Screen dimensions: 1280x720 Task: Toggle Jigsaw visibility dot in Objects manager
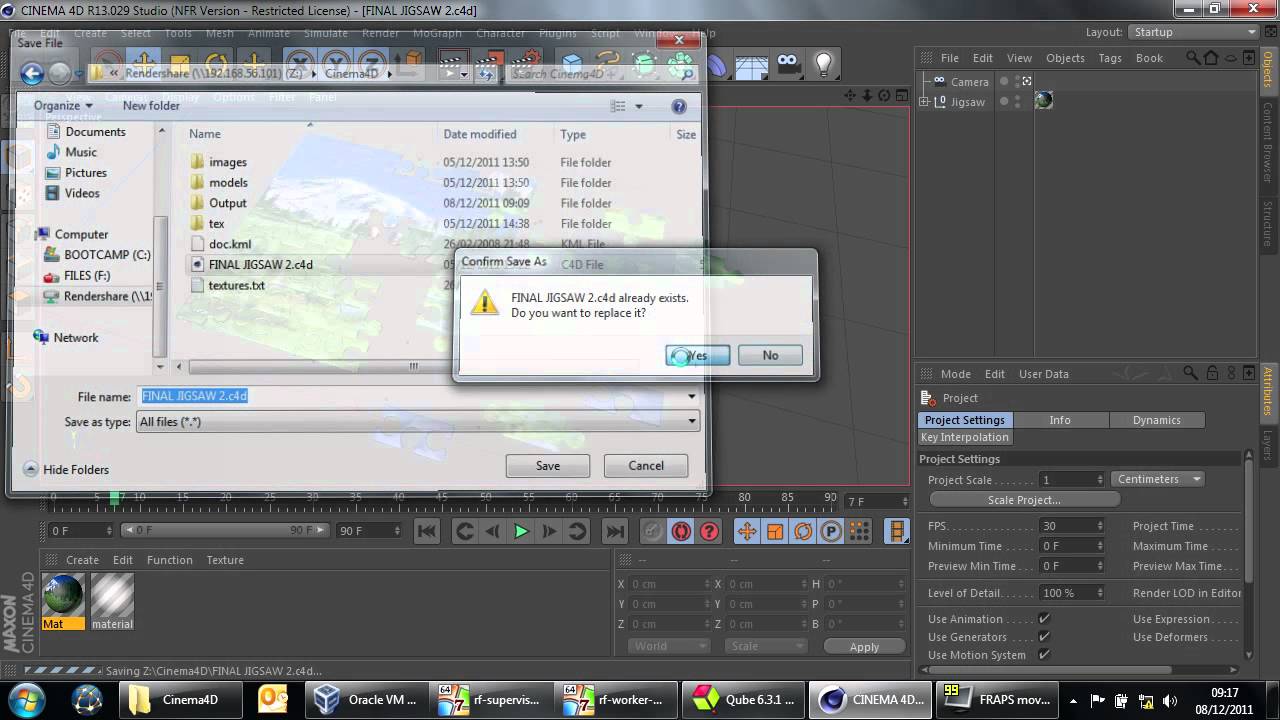1005,101
